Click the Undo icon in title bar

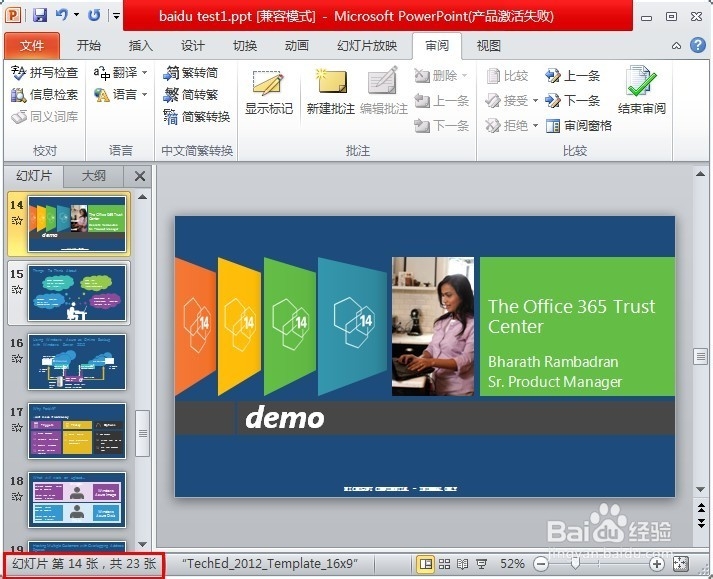point(61,15)
